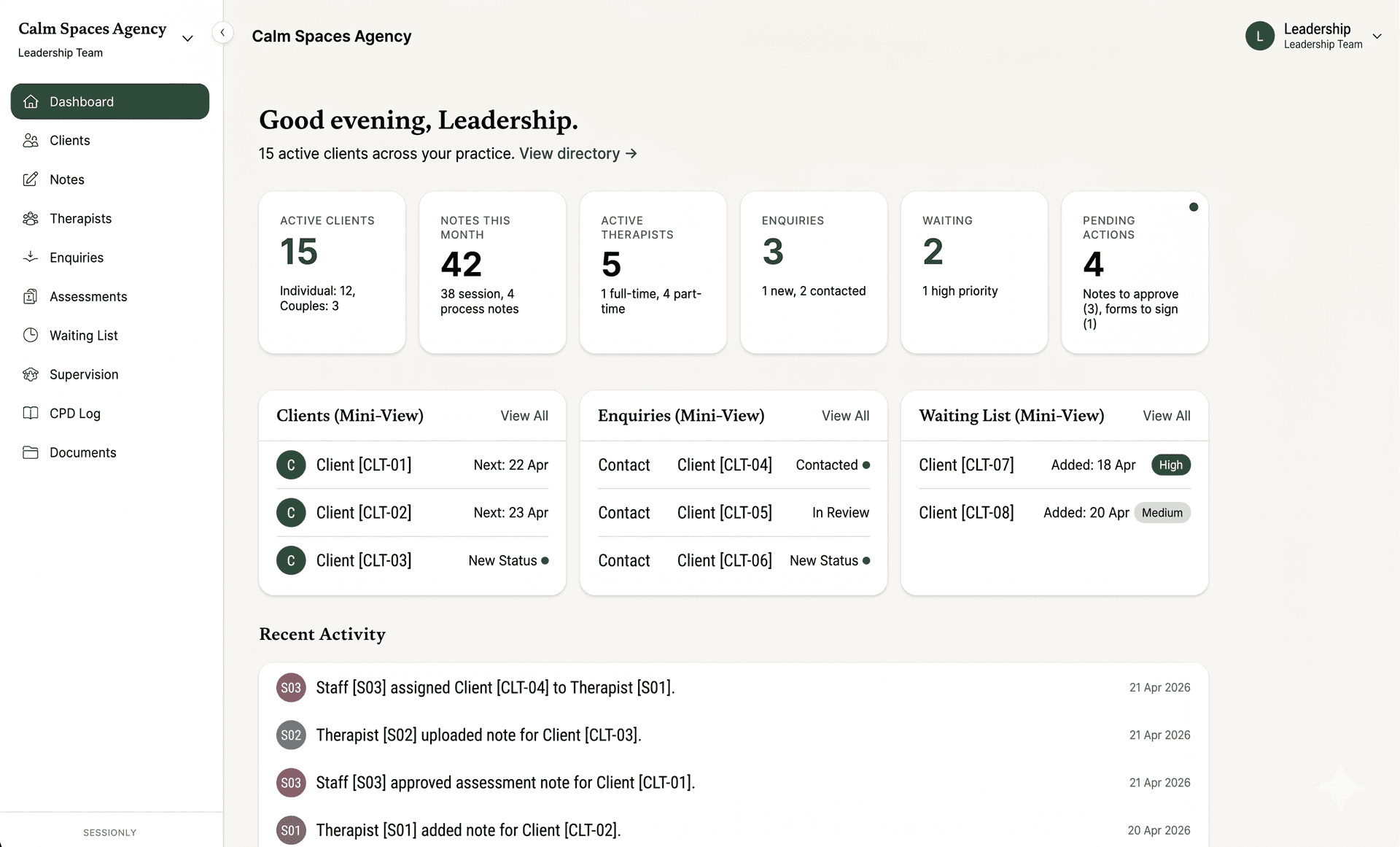Open the Leadership user menu dropdown arrow
1400x847 pixels.
click(1377, 36)
